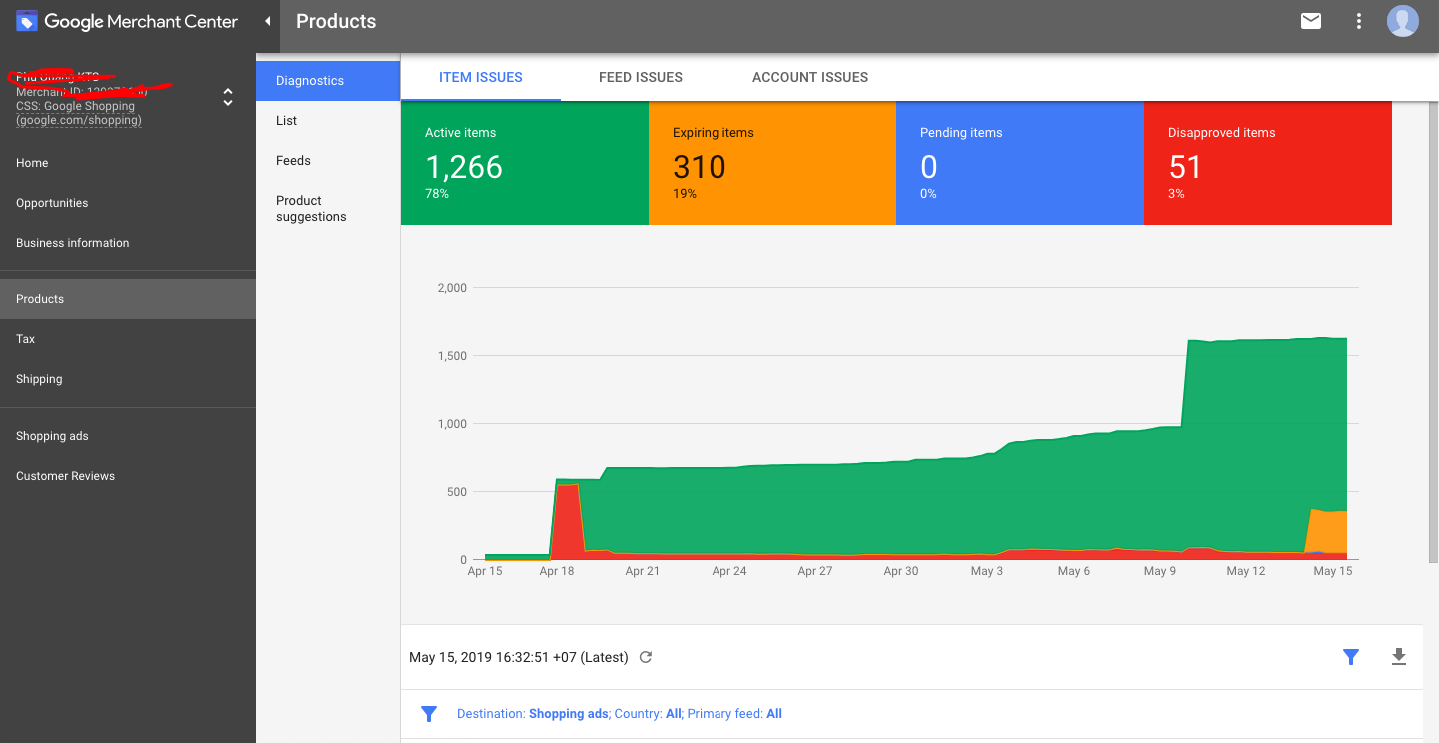Image resolution: width=1439 pixels, height=743 pixels.
Task: Open the Shopping ads destination filter
Action: coord(568,714)
